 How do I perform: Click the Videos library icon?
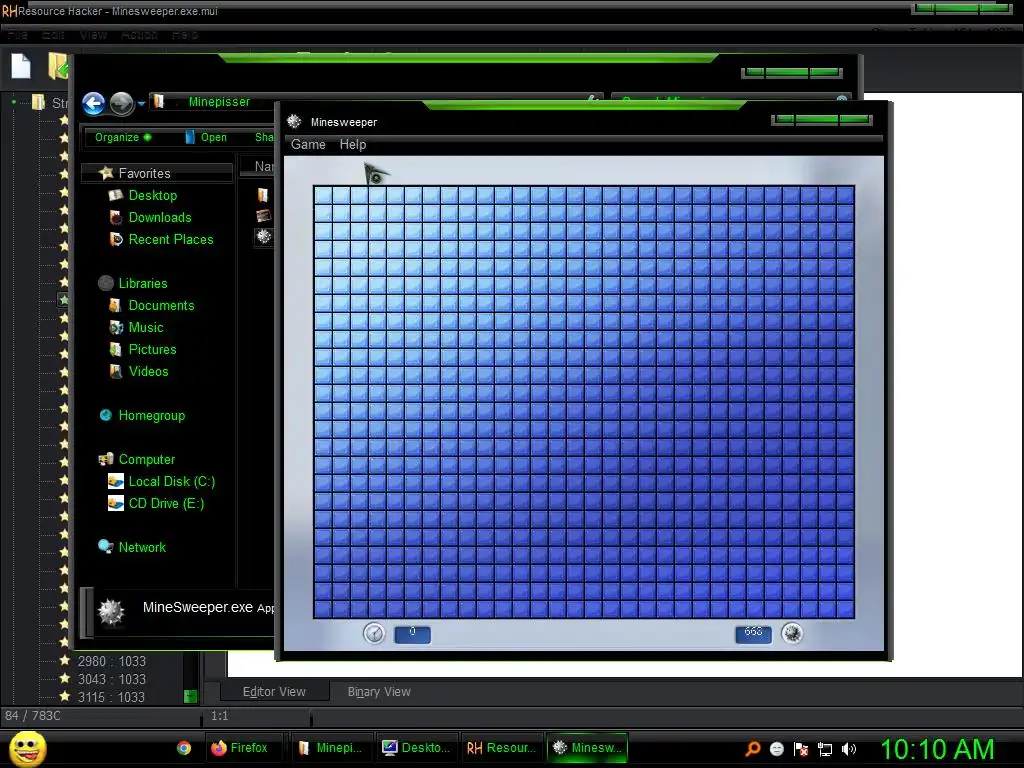(115, 372)
